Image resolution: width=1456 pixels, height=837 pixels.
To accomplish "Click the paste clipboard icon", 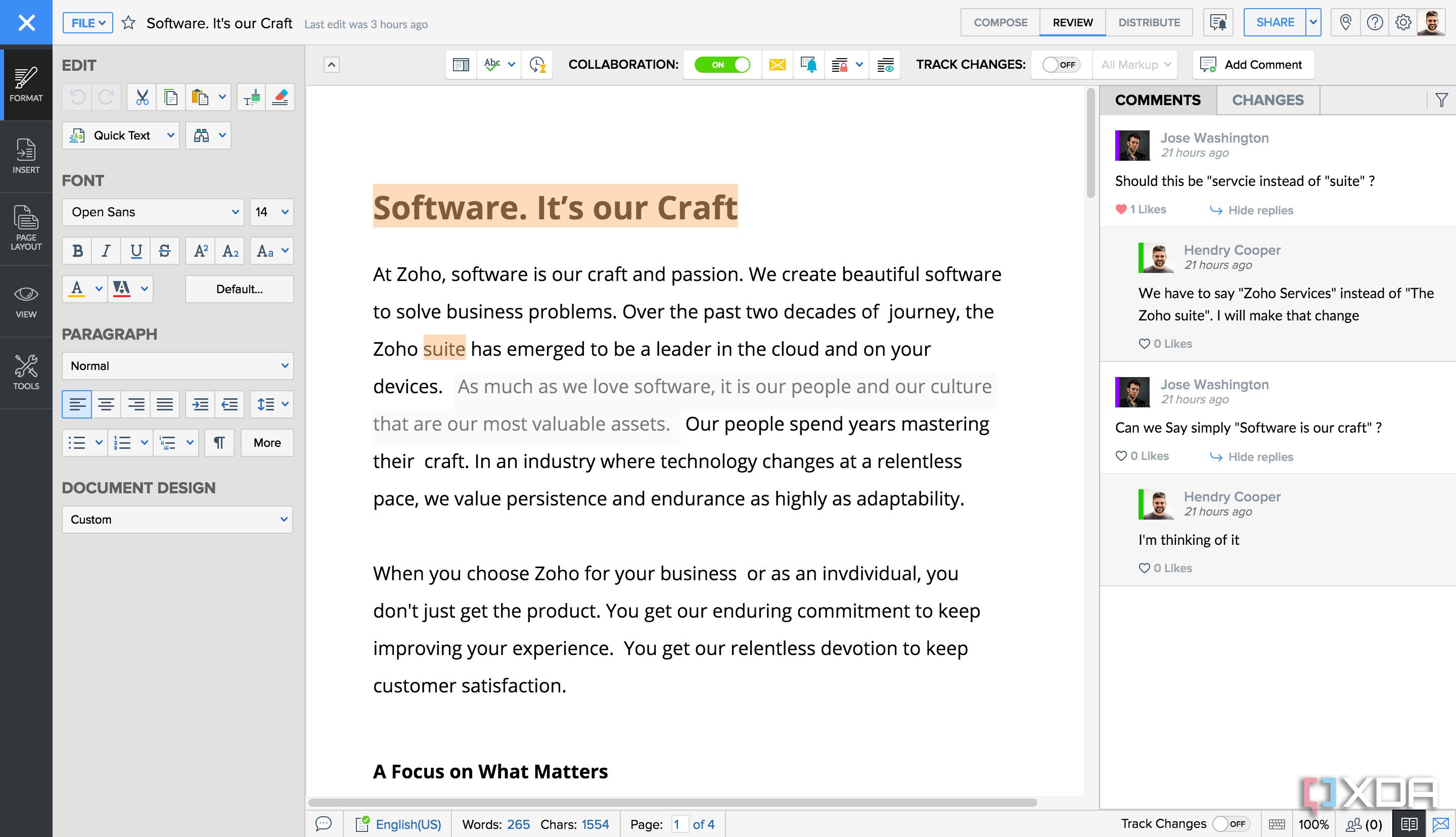I will pyautogui.click(x=200, y=97).
